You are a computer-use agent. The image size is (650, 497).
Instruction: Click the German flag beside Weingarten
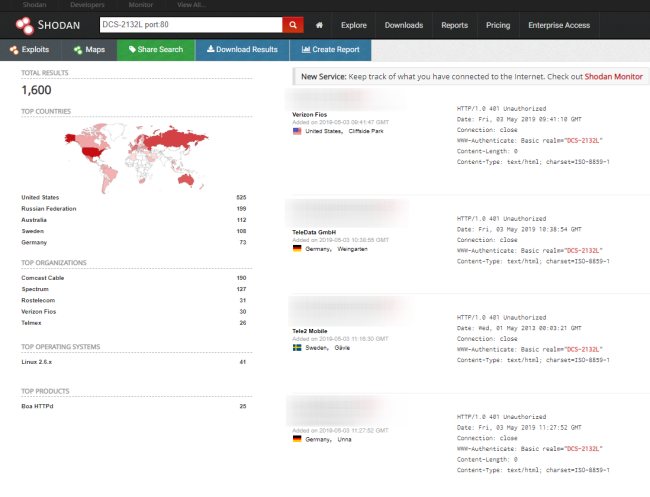pos(297,249)
